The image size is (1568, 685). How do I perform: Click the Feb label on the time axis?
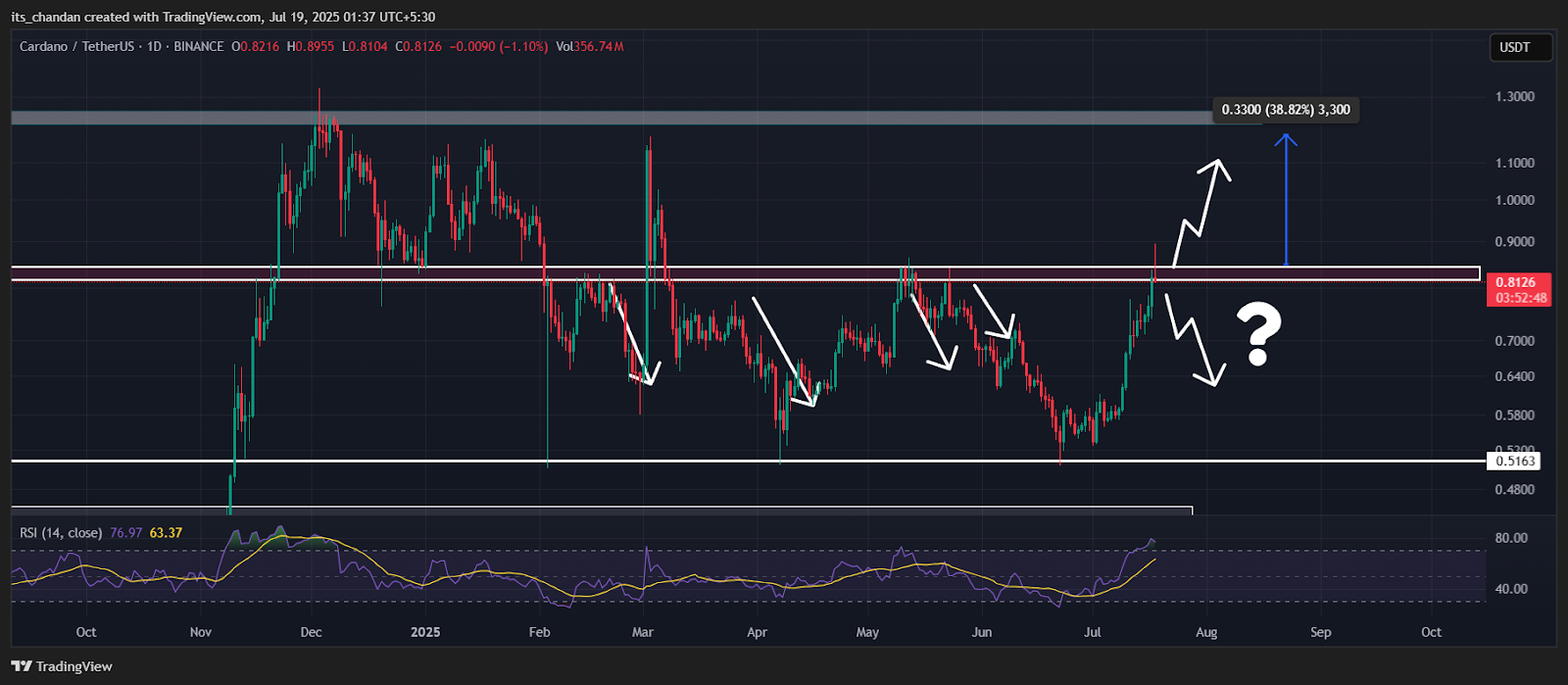pos(539,632)
